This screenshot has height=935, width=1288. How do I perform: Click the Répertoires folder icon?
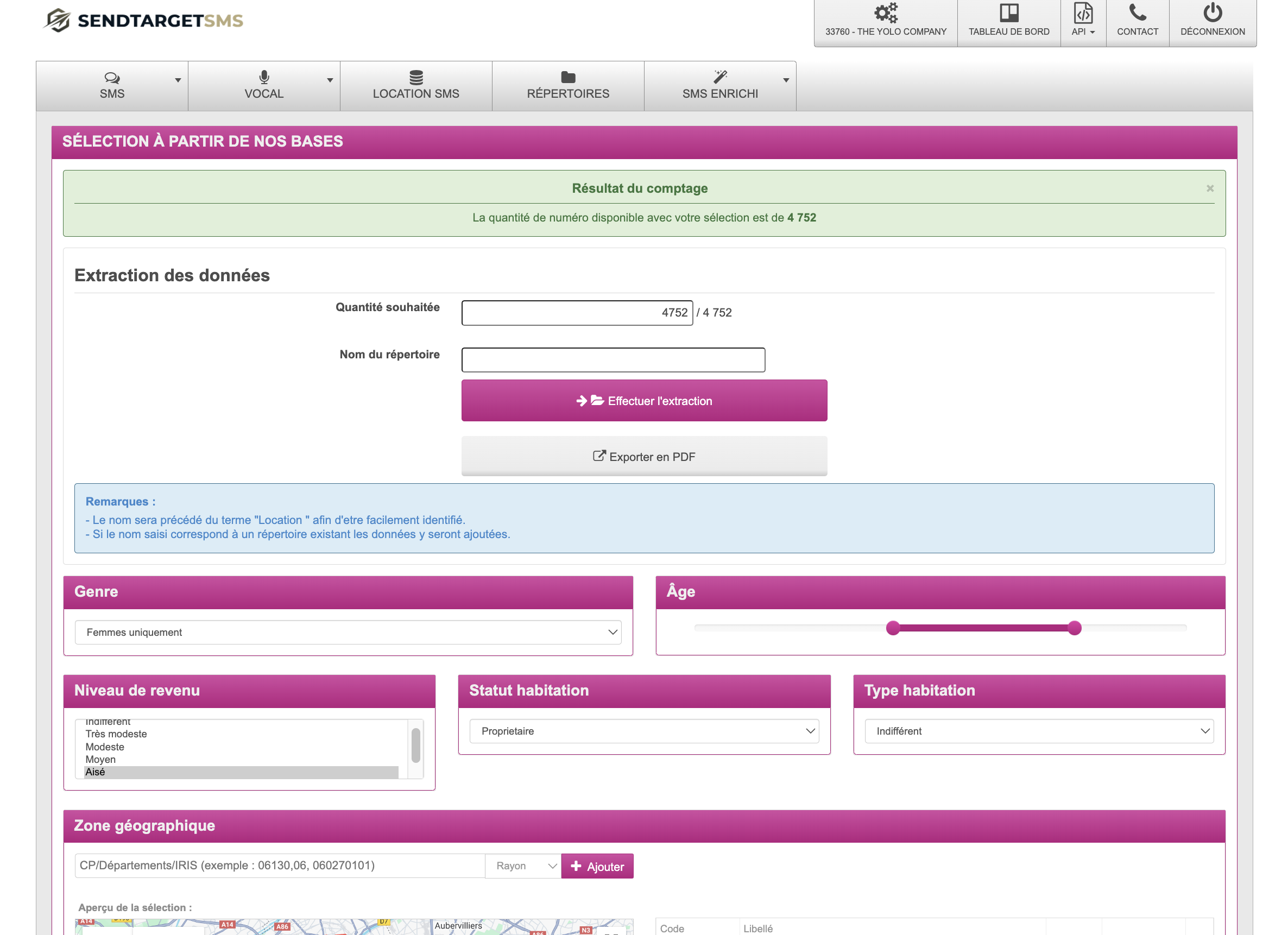[x=568, y=77]
